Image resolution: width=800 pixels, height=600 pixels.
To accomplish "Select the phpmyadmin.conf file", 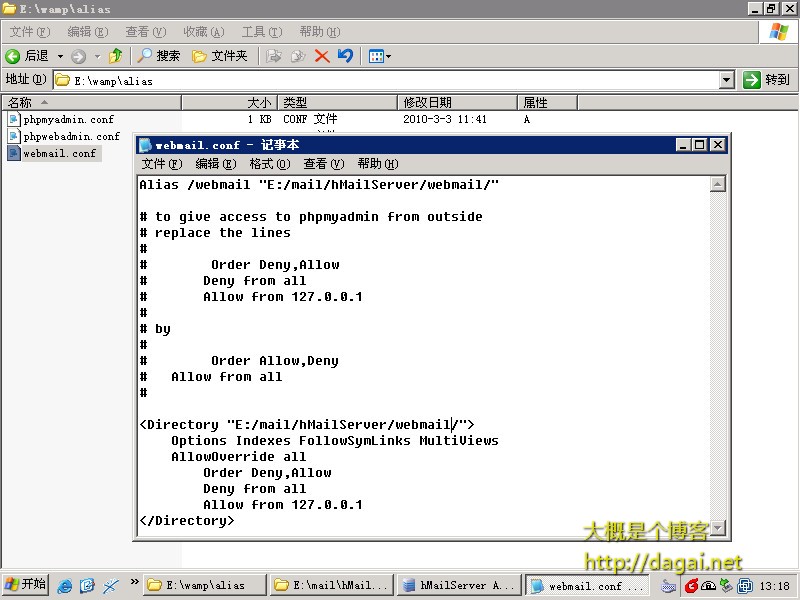I will (68, 119).
